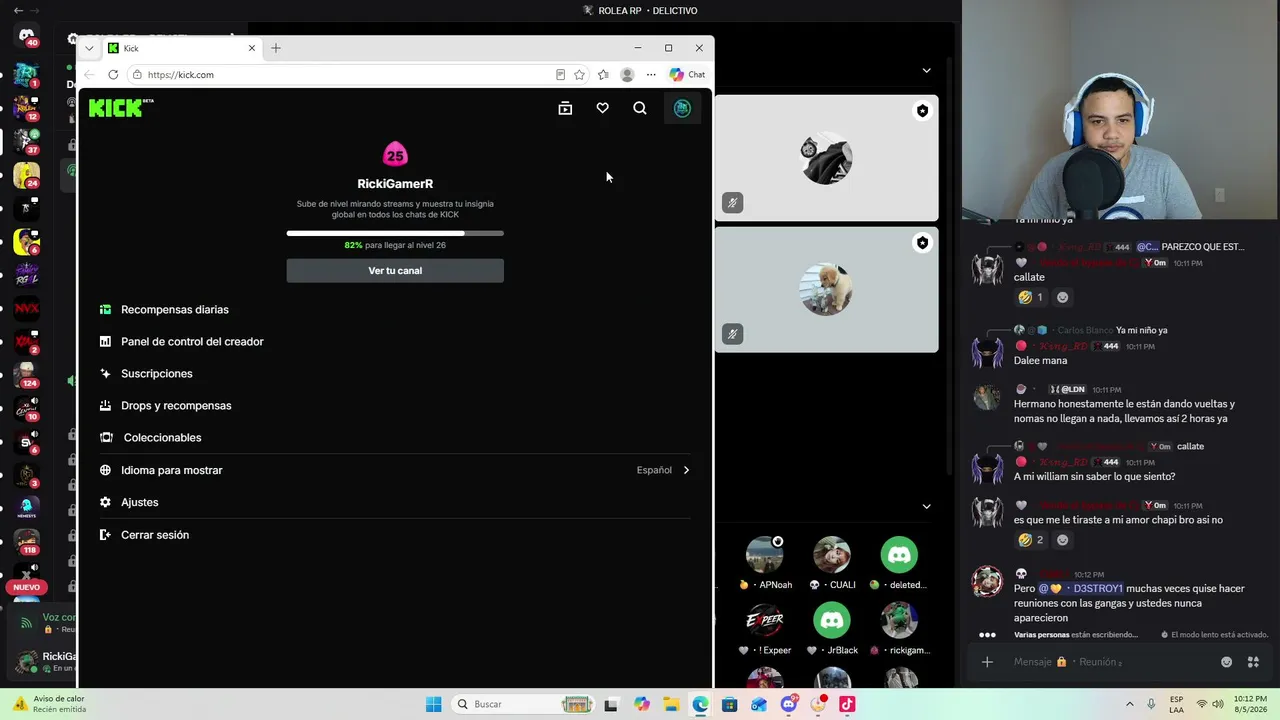Screen dimensions: 1280x720
Task: Expand the Idioma para mostrar Español chevron
Action: pyautogui.click(x=686, y=470)
